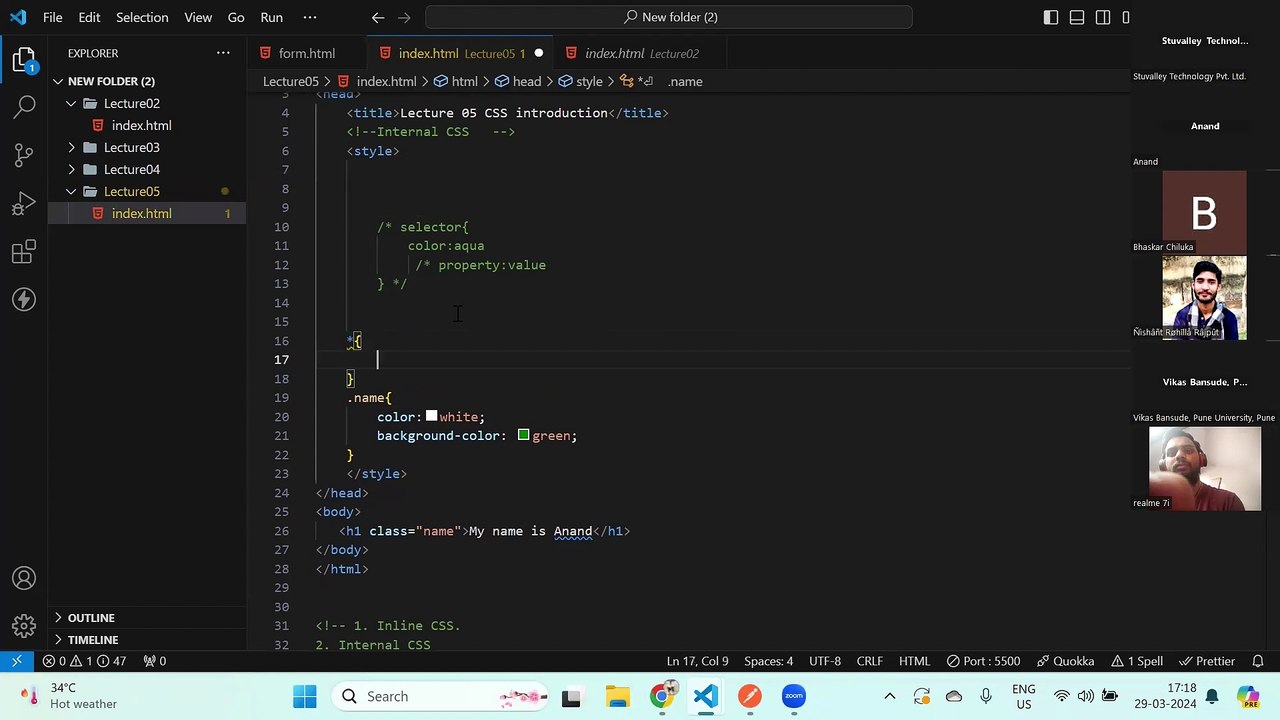Click the green color swatch in code
Image resolution: width=1280 pixels, height=720 pixels.
pyautogui.click(x=523, y=435)
